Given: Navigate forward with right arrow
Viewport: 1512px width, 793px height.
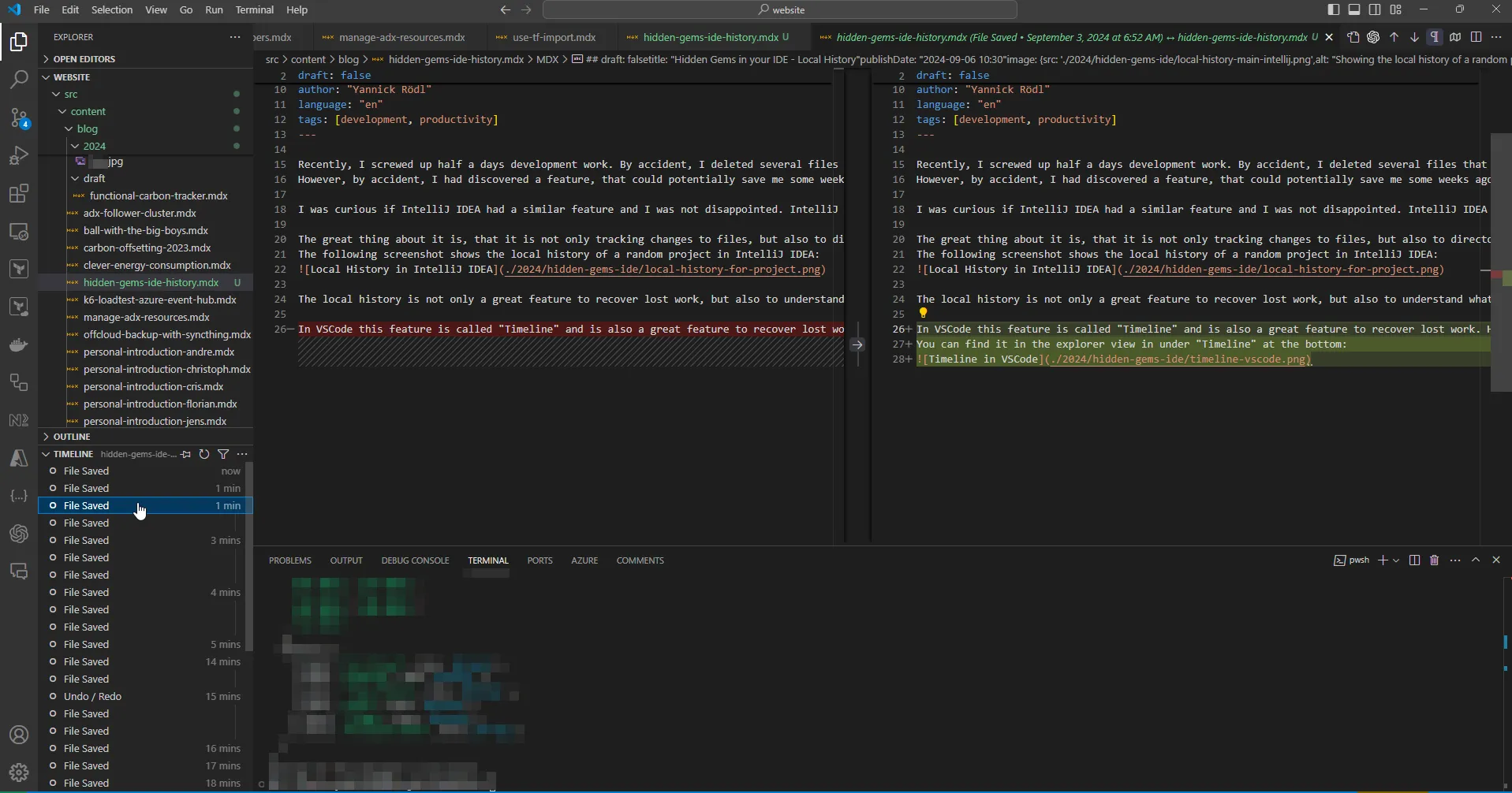Looking at the screenshot, I should click(x=526, y=9).
